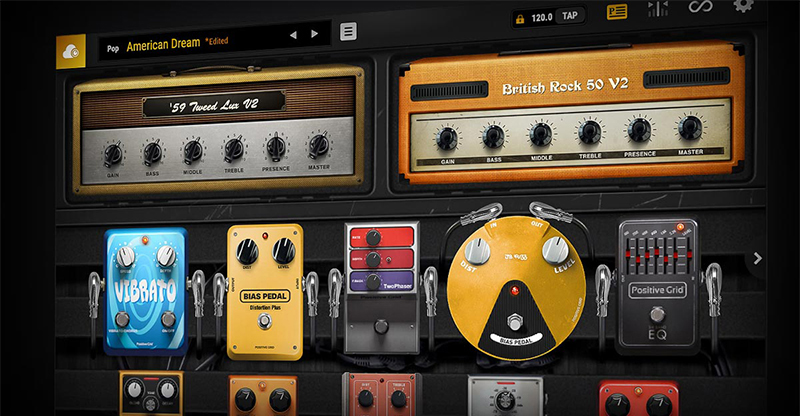Click the Rate knob on TwoPhaser

pos(373,238)
